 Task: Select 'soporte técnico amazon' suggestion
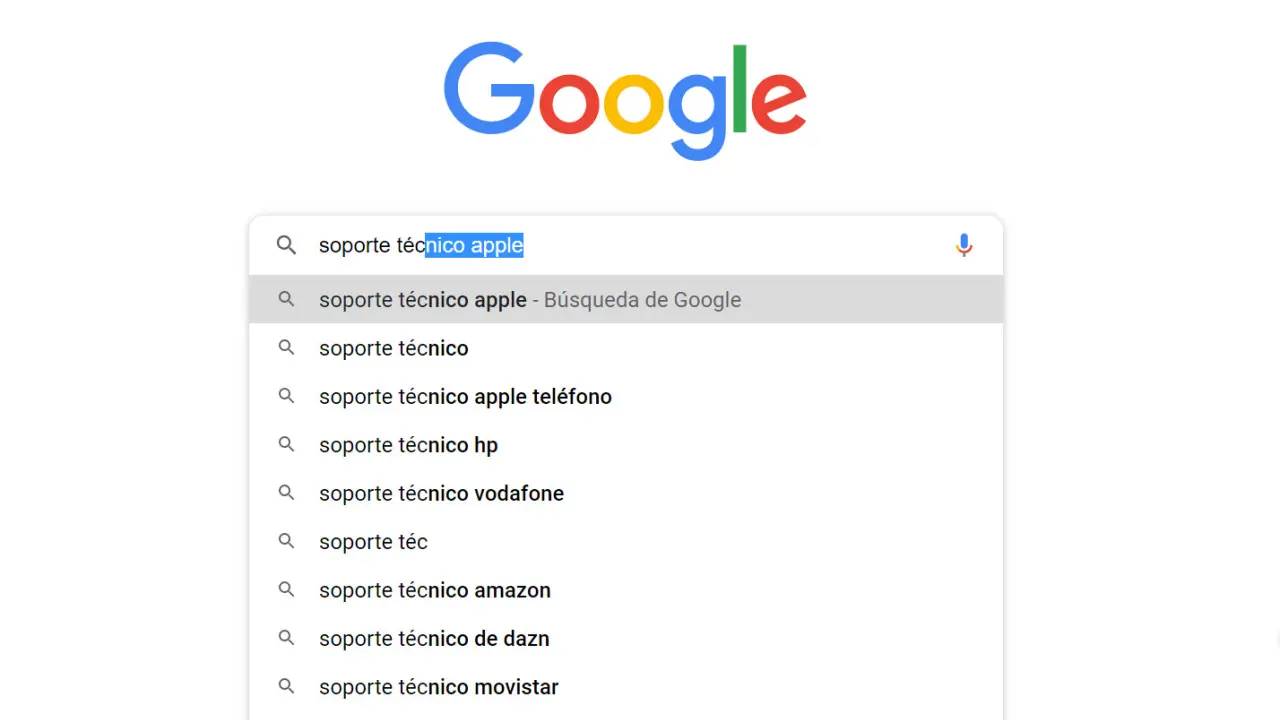click(x=435, y=591)
